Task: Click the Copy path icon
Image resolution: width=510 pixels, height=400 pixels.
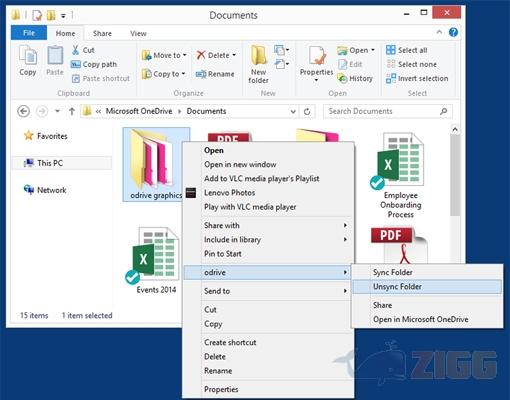Action: pyautogui.click(x=76, y=64)
